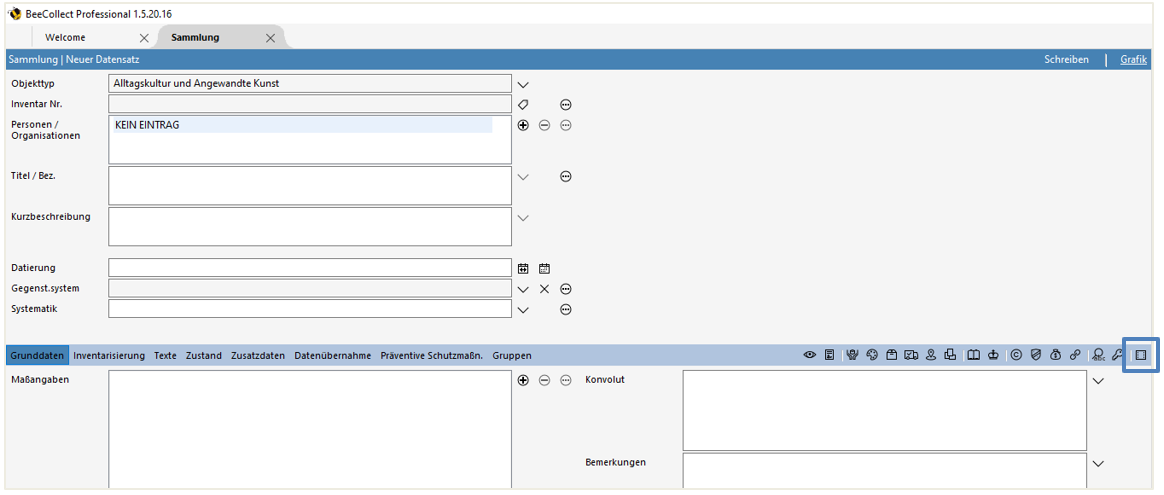Switch to the Inventarisierung tab
Viewport: 1164px width, 495px height.
coord(109,355)
